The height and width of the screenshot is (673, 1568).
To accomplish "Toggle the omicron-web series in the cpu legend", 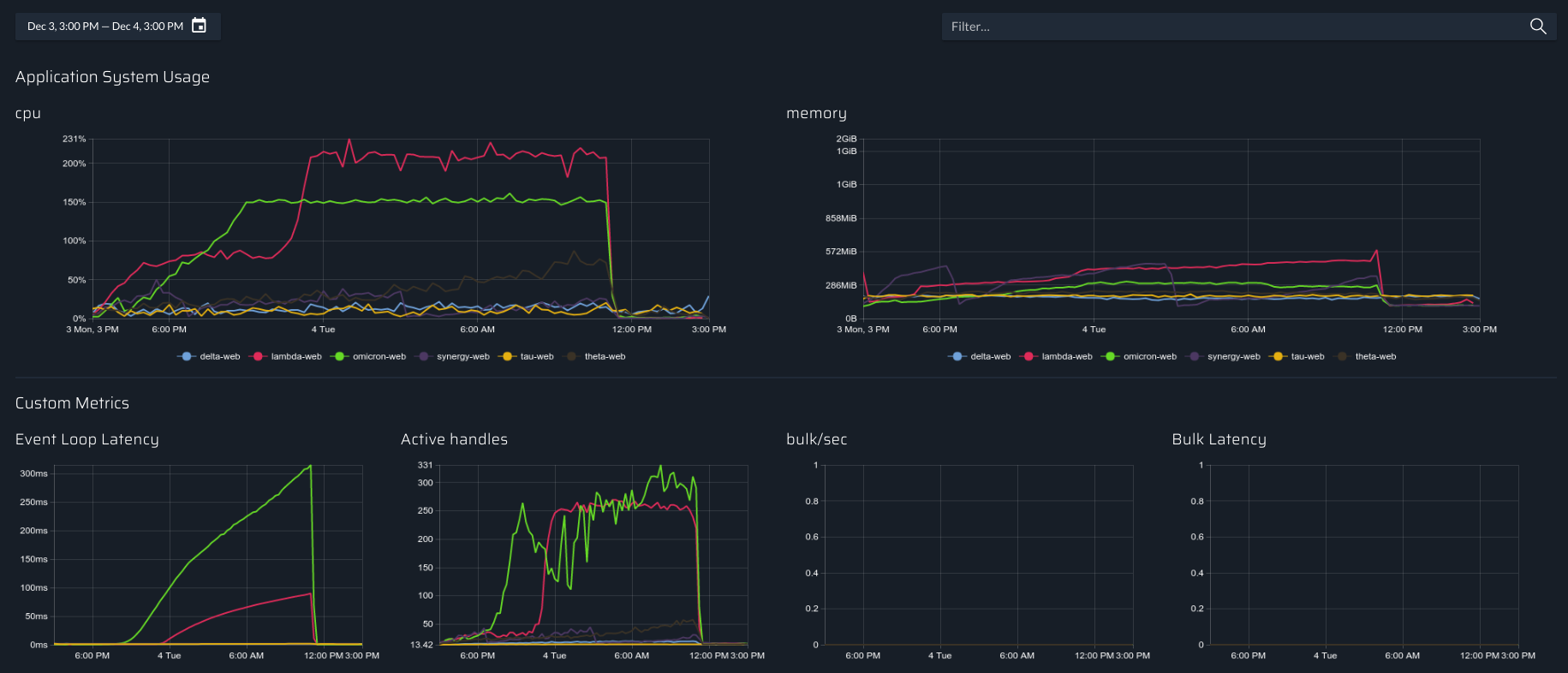I will [x=379, y=356].
